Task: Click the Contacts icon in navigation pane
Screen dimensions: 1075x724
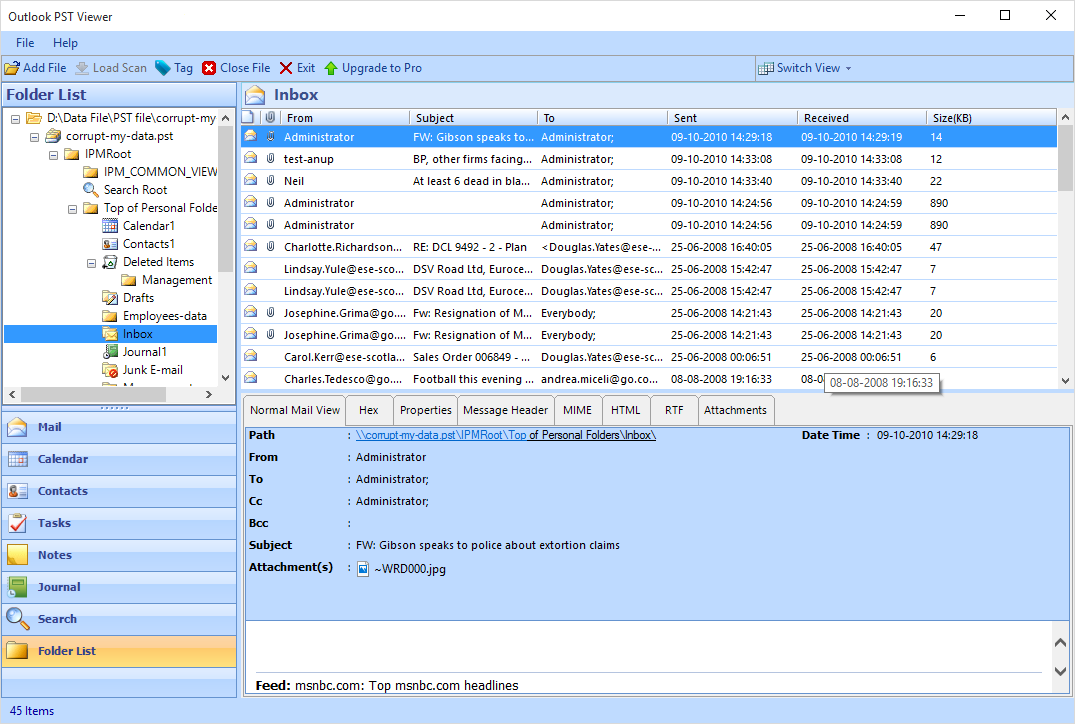Action: click(18, 492)
